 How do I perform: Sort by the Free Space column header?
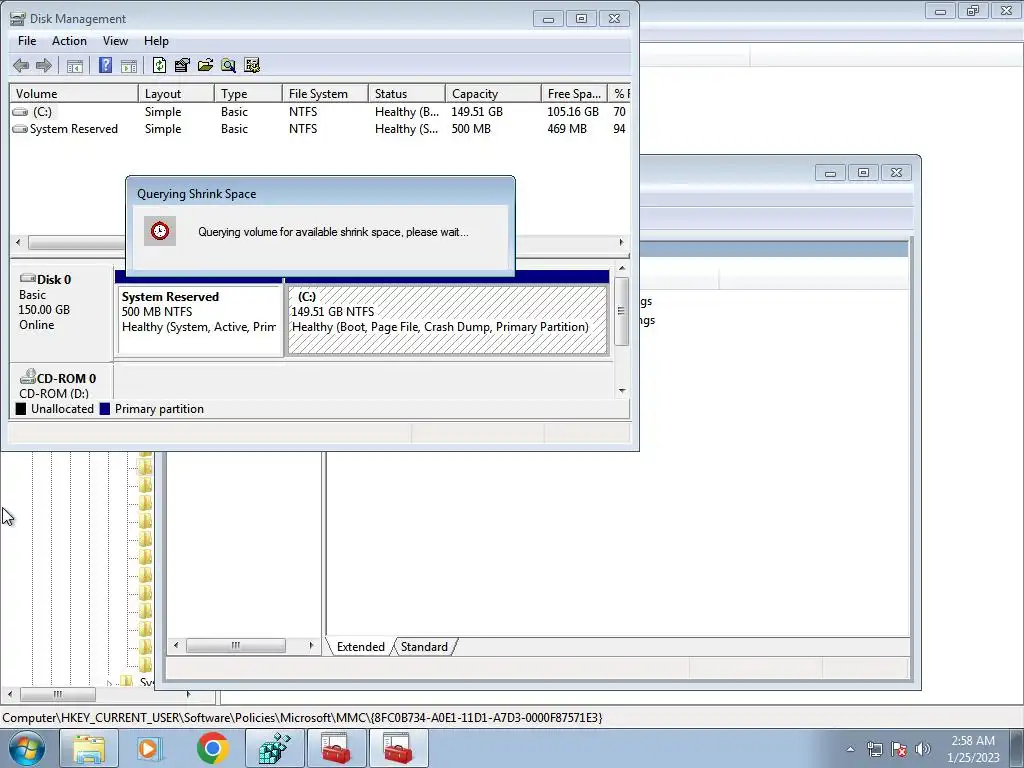tap(574, 93)
